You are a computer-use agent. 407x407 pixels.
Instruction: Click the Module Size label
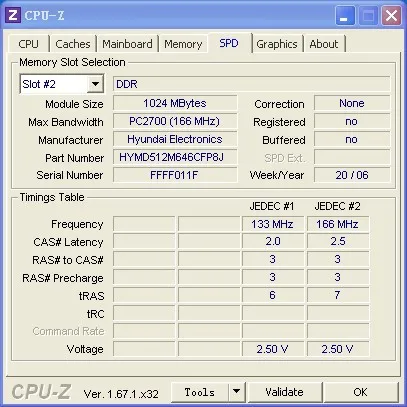click(x=74, y=104)
